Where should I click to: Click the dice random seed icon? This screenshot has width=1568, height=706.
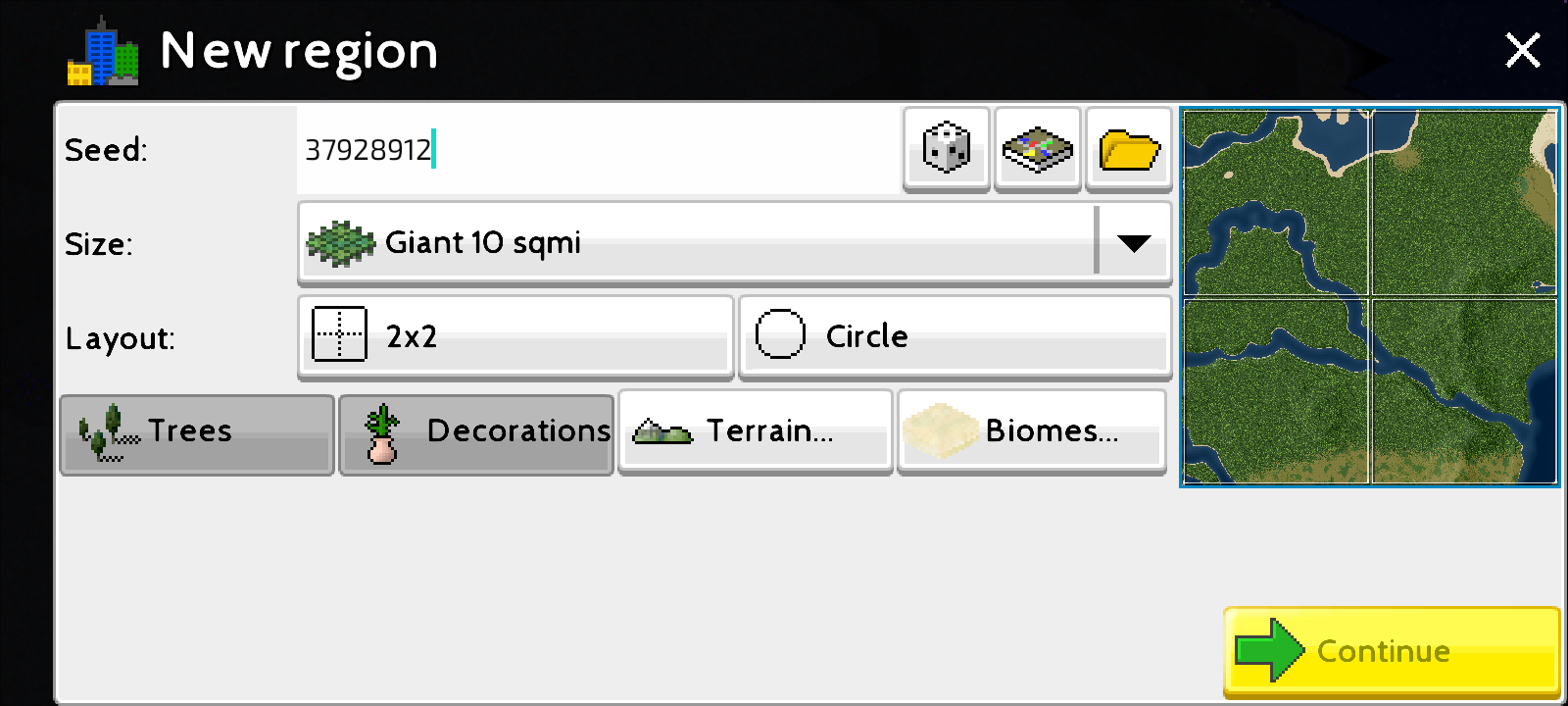tap(947, 149)
